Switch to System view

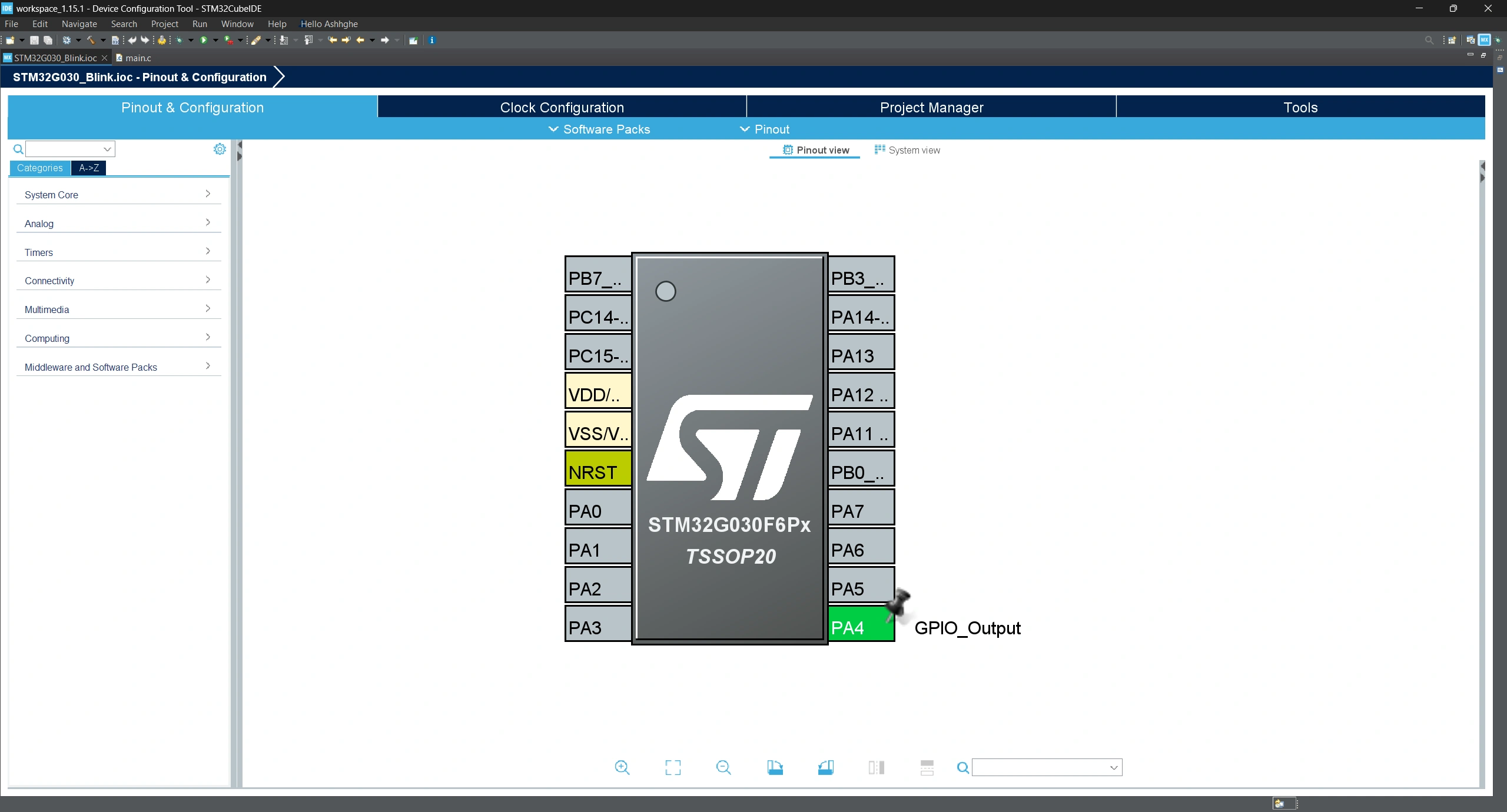point(907,150)
